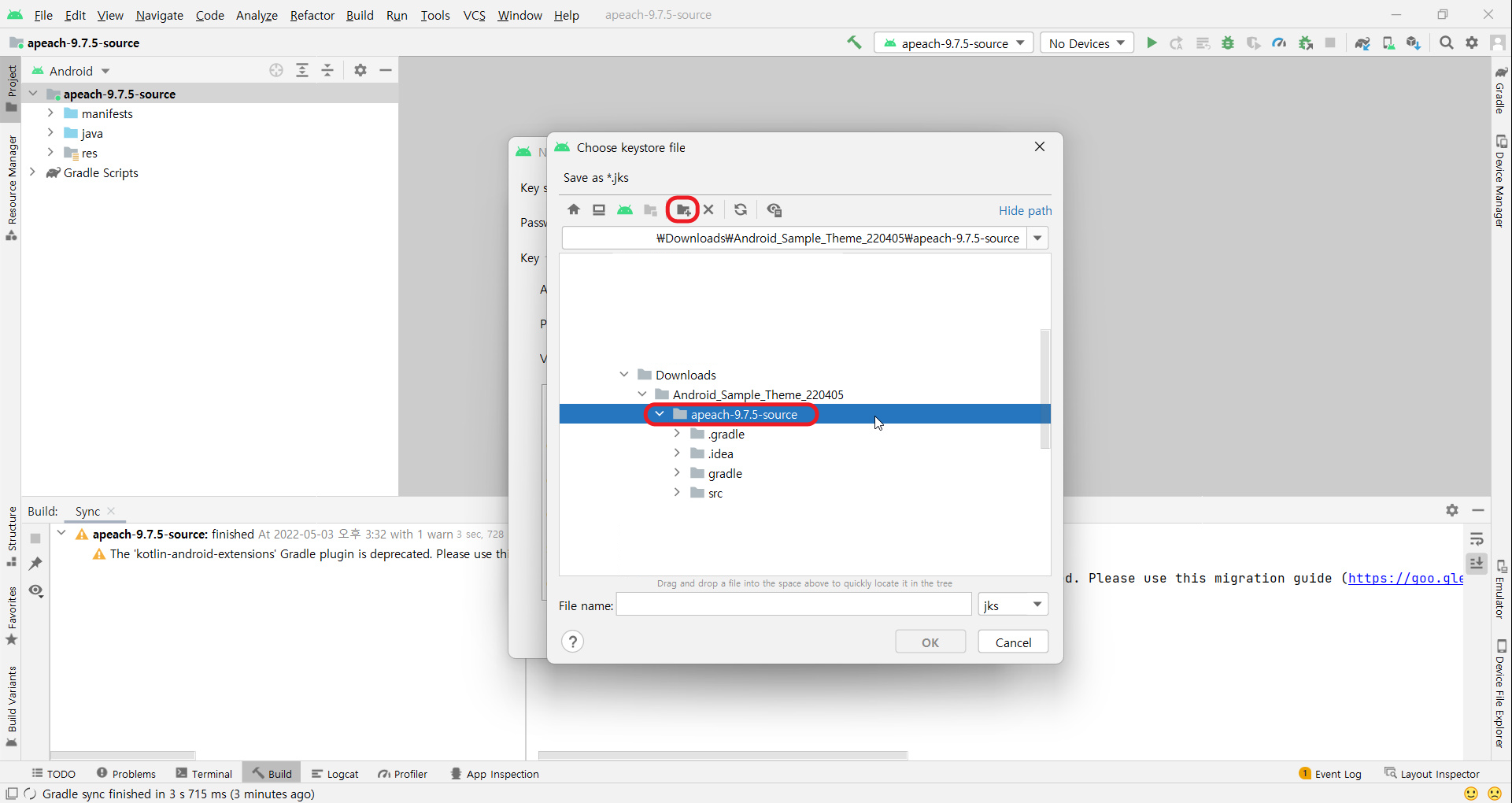Open the AVD Manager device icon
This screenshot has width=1512, height=803.
point(1388,43)
